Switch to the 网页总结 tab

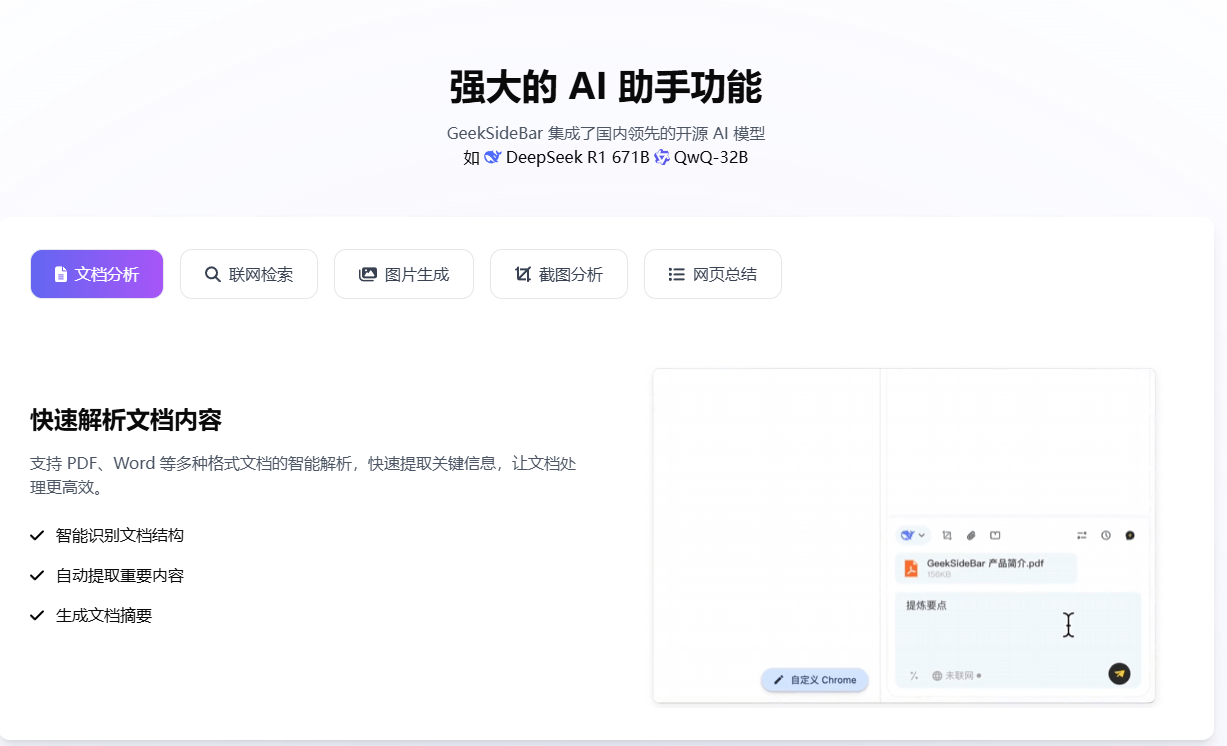click(712, 274)
